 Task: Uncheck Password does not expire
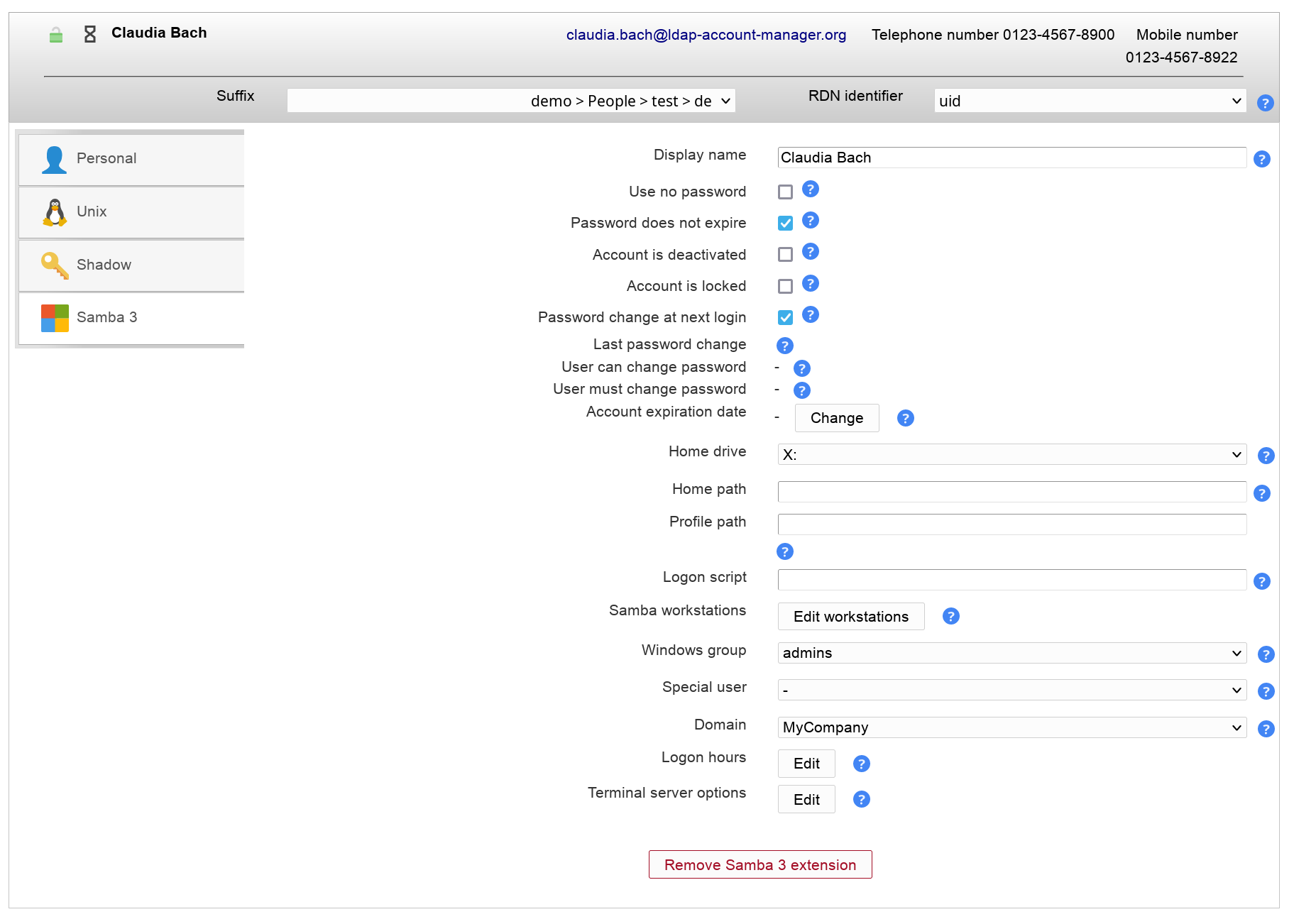[x=785, y=224]
